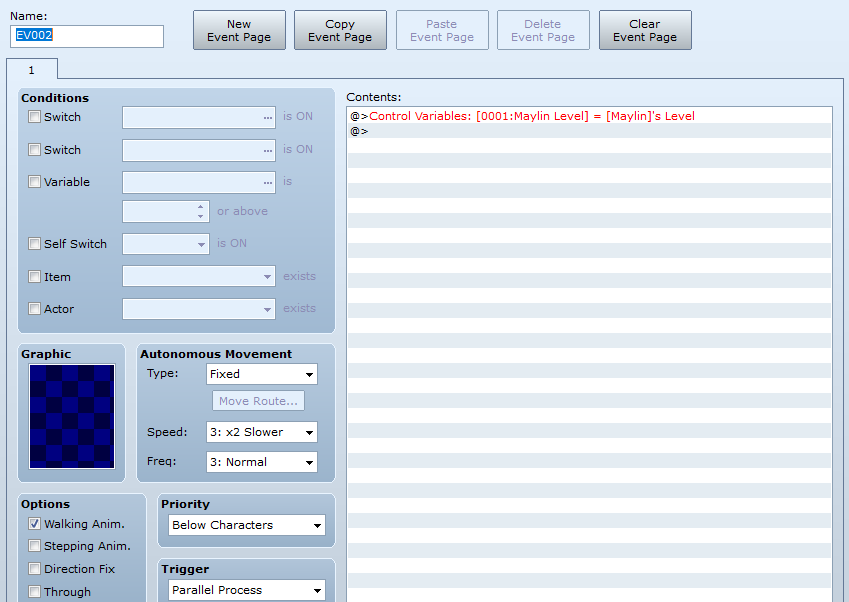Enable the Stepping Anim. option
The width and height of the screenshot is (849, 602).
(35, 546)
